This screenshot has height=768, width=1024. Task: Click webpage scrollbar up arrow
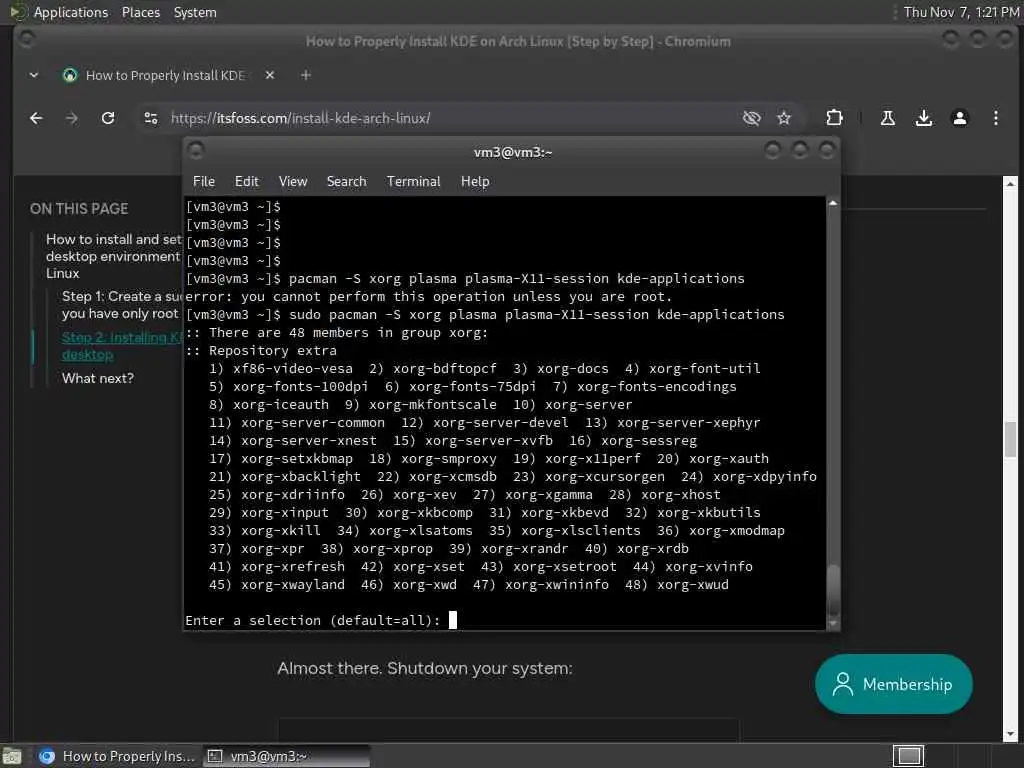point(1010,183)
